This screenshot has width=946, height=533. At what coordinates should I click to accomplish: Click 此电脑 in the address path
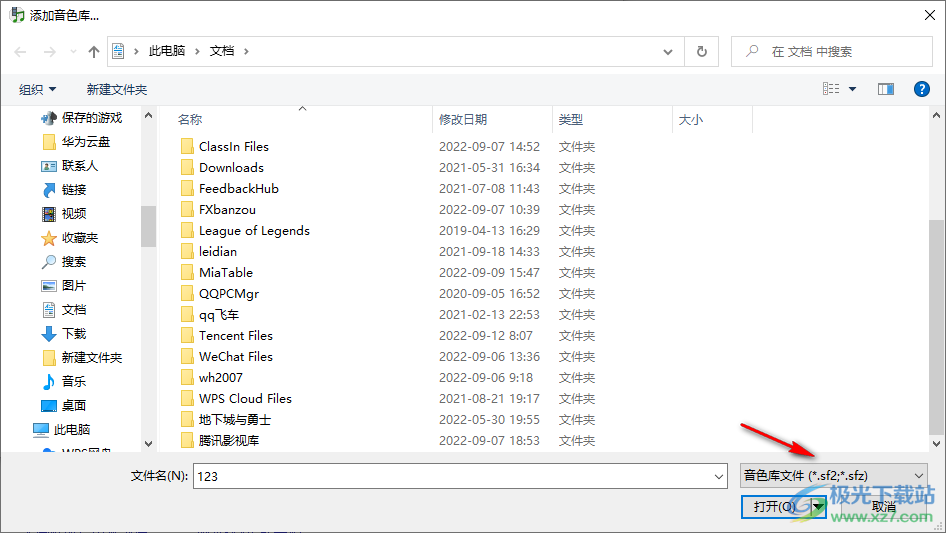(167, 51)
